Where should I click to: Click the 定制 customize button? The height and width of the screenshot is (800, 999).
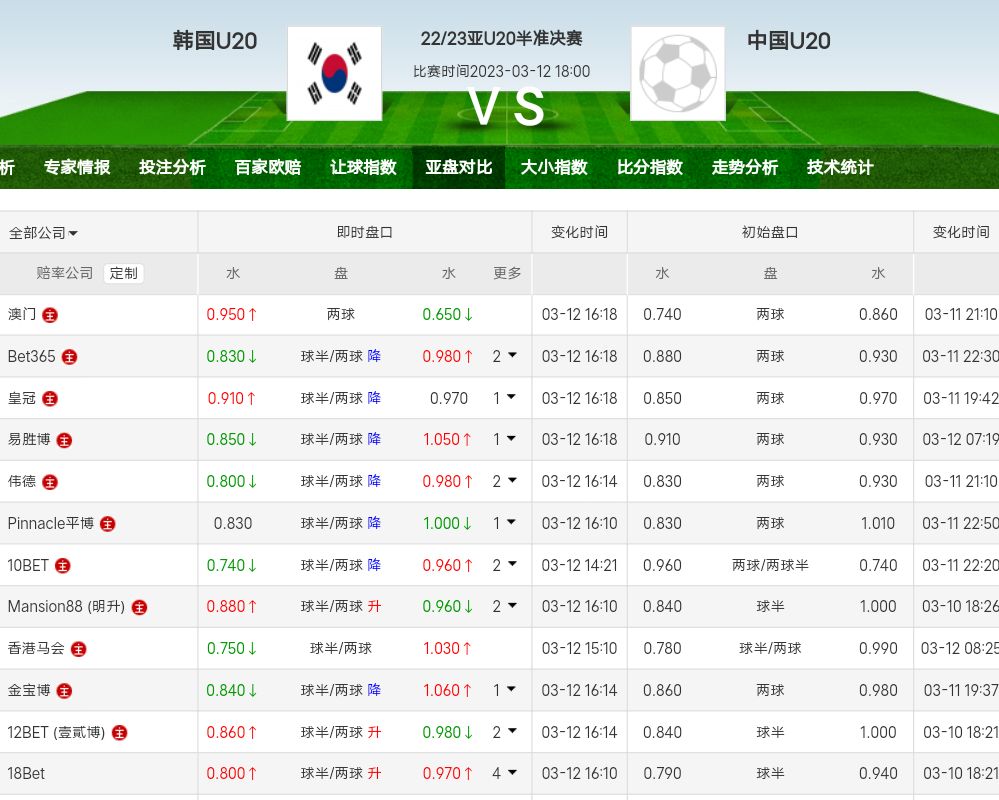click(124, 273)
